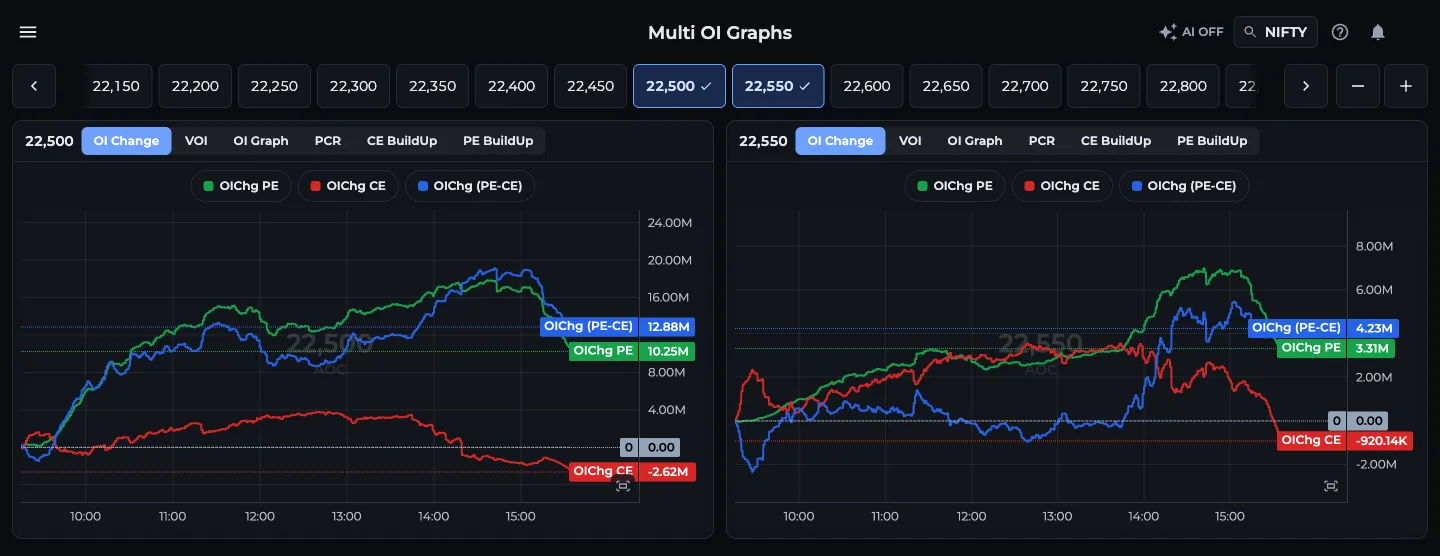This screenshot has width=1440, height=556.
Task: Select the 22,450 strike
Action: tap(590, 86)
